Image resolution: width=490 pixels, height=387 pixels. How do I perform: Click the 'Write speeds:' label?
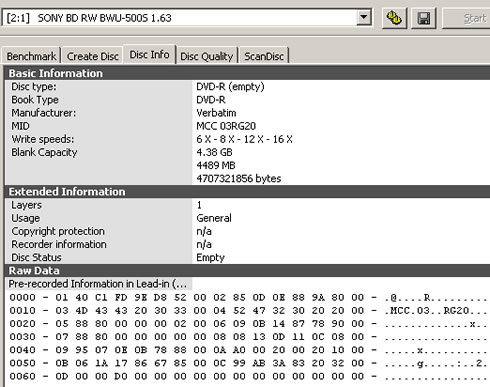[x=43, y=139]
